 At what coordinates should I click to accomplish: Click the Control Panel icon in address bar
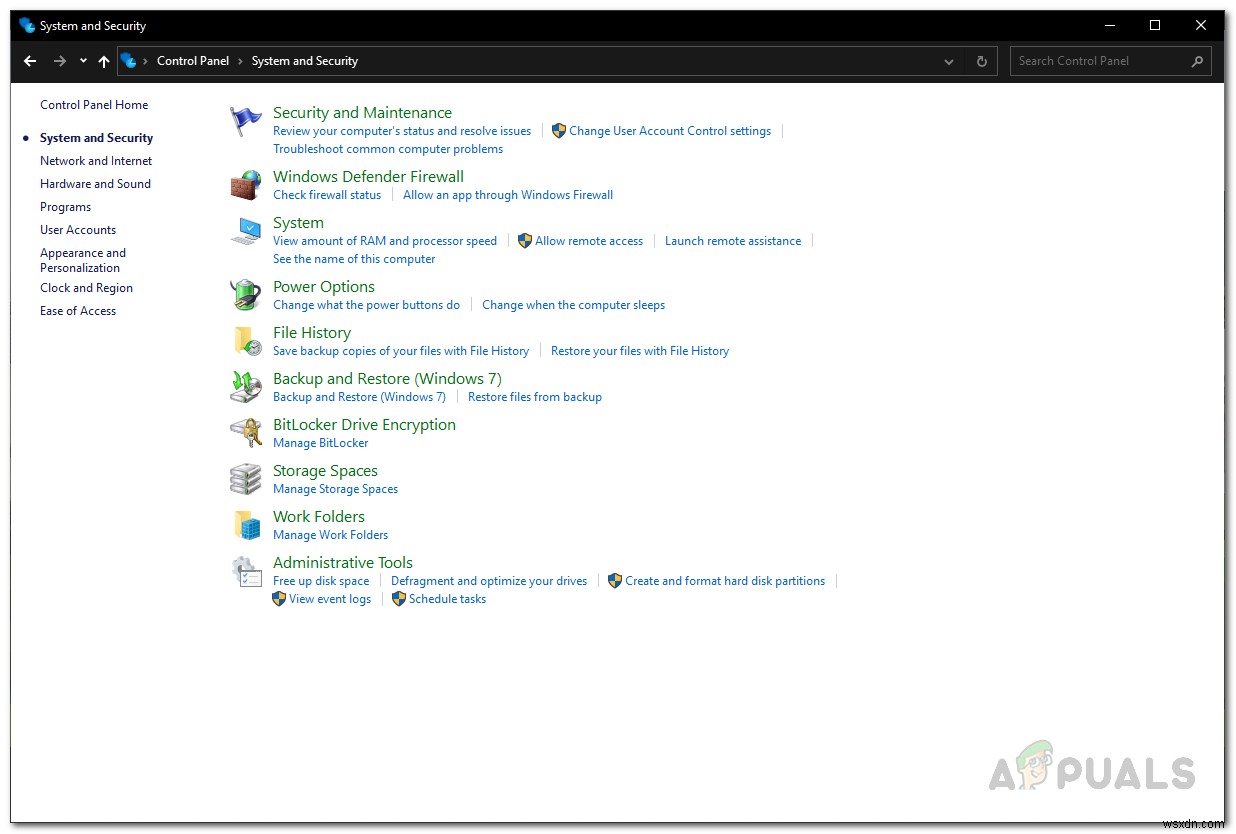(129, 61)
